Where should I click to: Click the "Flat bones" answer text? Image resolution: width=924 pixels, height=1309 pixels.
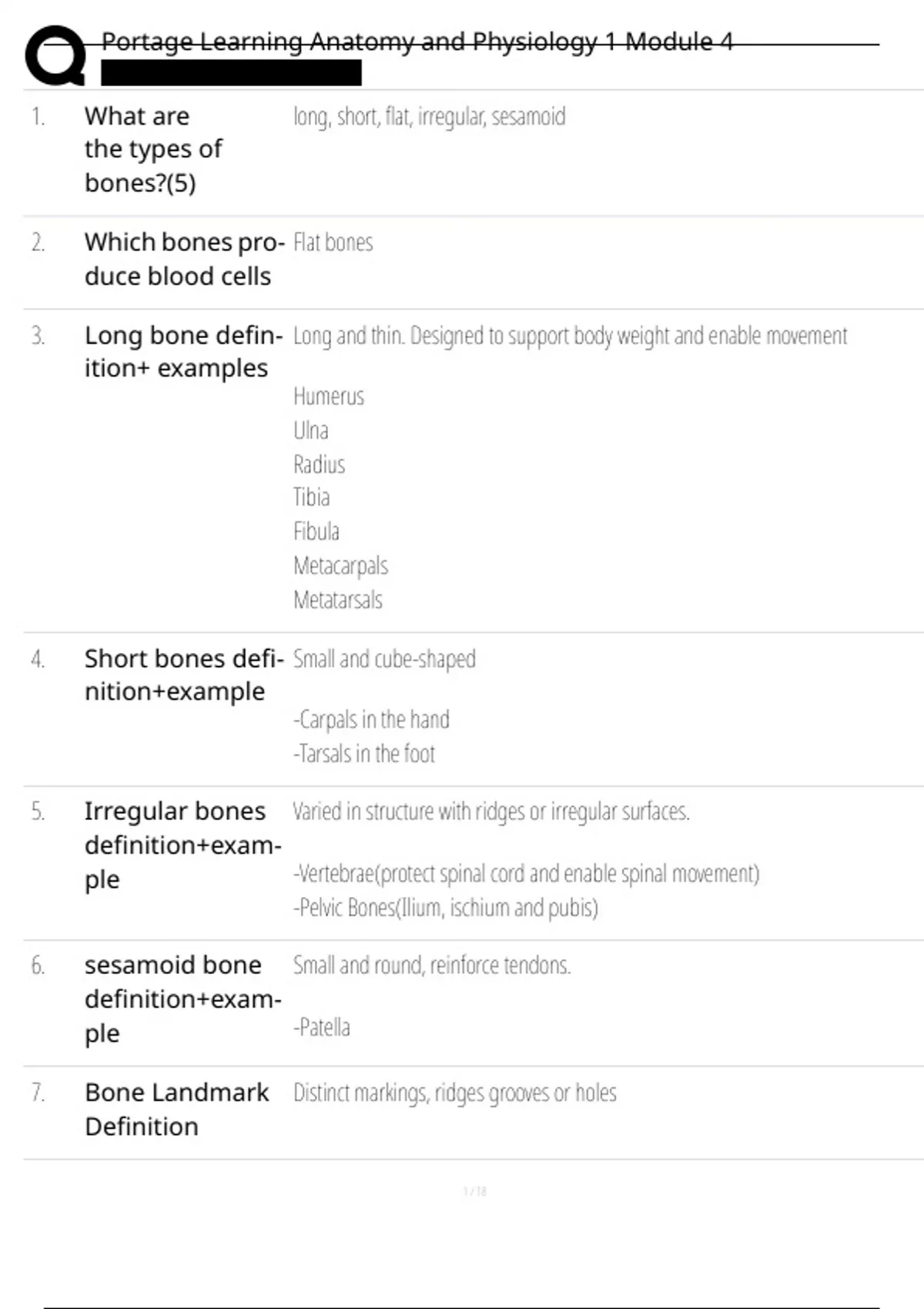333,243
